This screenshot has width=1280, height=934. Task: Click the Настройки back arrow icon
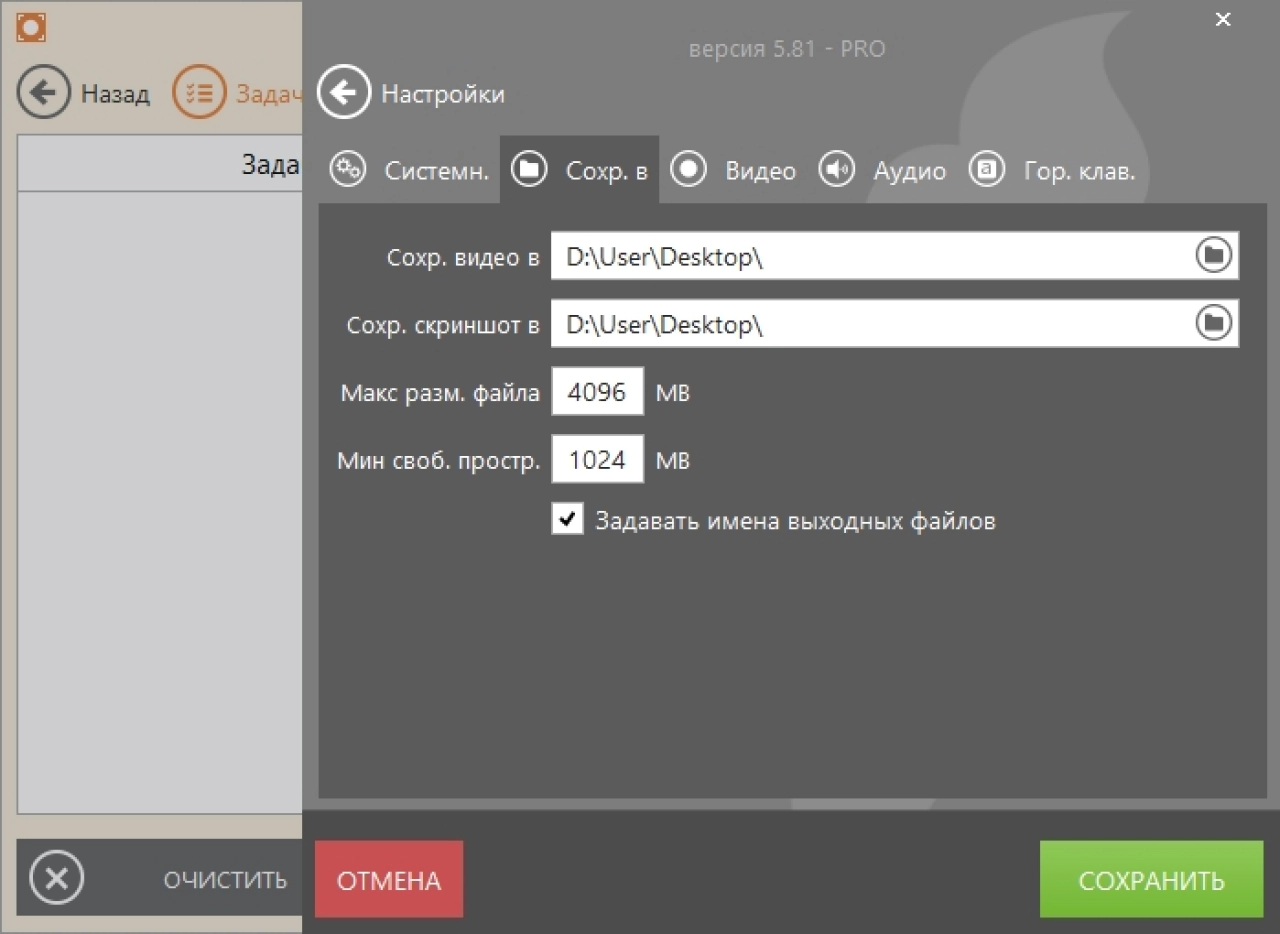(x=344, y=93)
